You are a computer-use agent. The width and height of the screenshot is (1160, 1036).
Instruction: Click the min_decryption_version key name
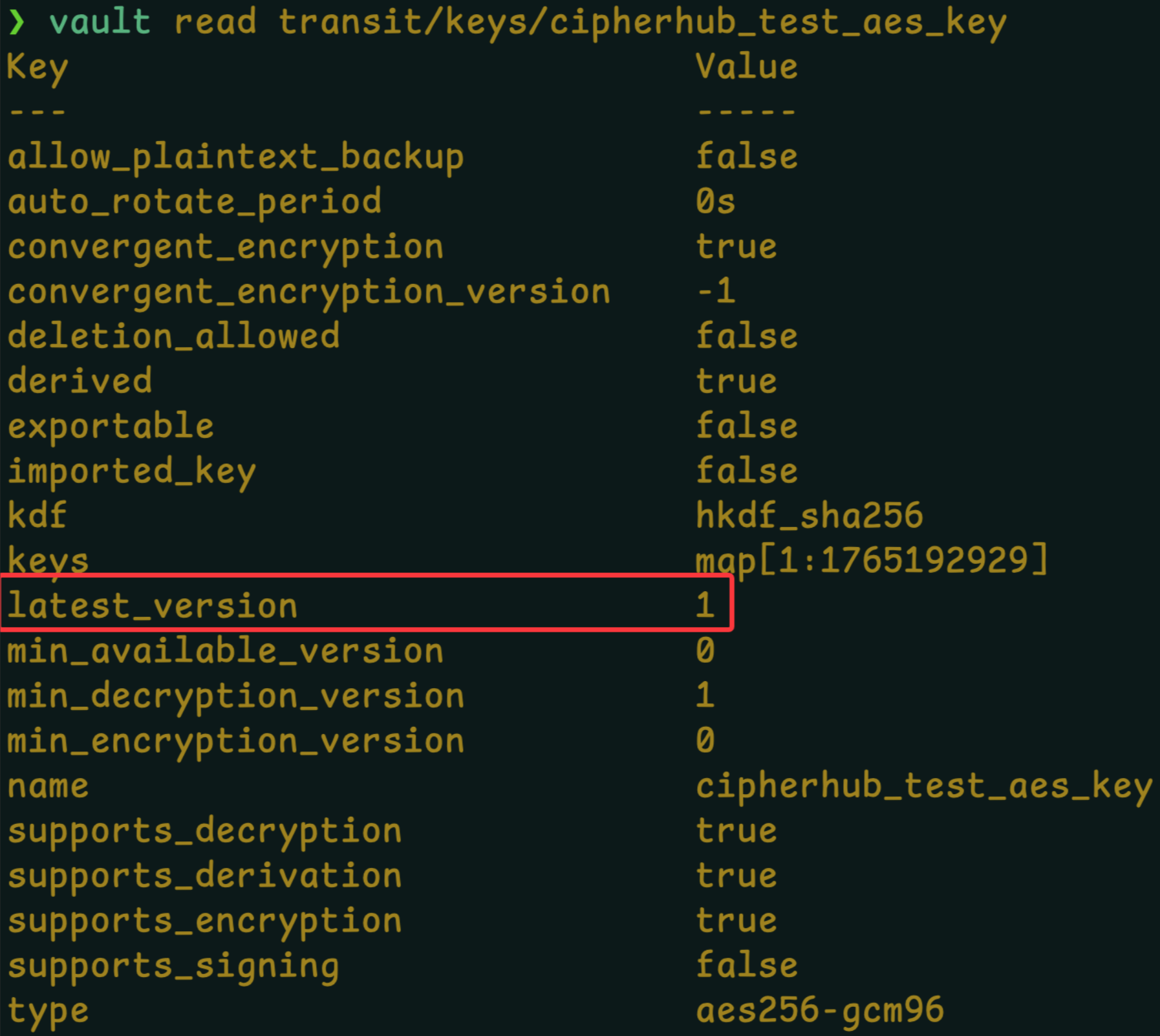coord(235,696)
